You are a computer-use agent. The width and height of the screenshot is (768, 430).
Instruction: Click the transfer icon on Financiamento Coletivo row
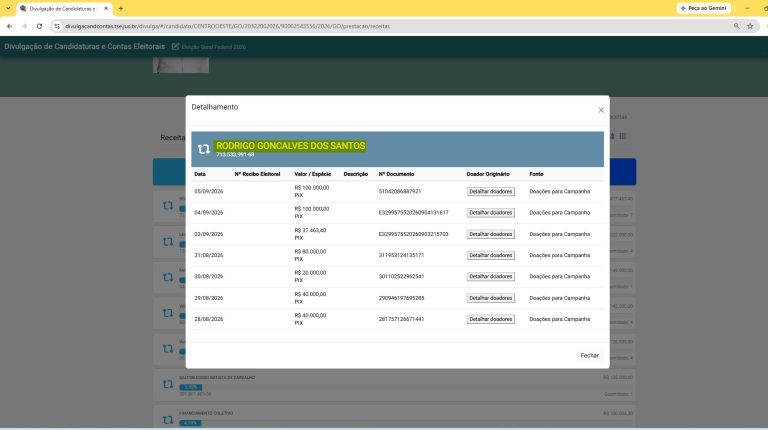click(168, 420)
